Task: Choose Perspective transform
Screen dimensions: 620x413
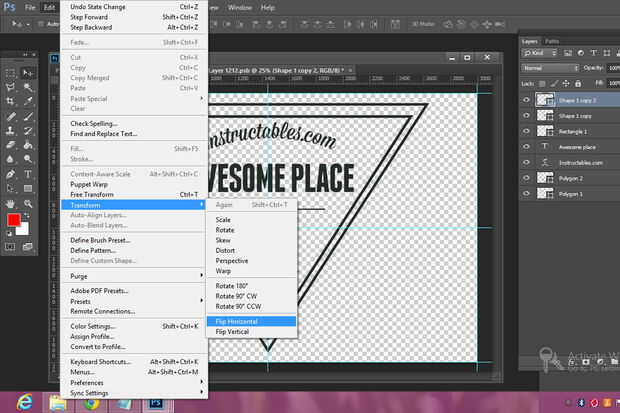Action: point(251,261)
